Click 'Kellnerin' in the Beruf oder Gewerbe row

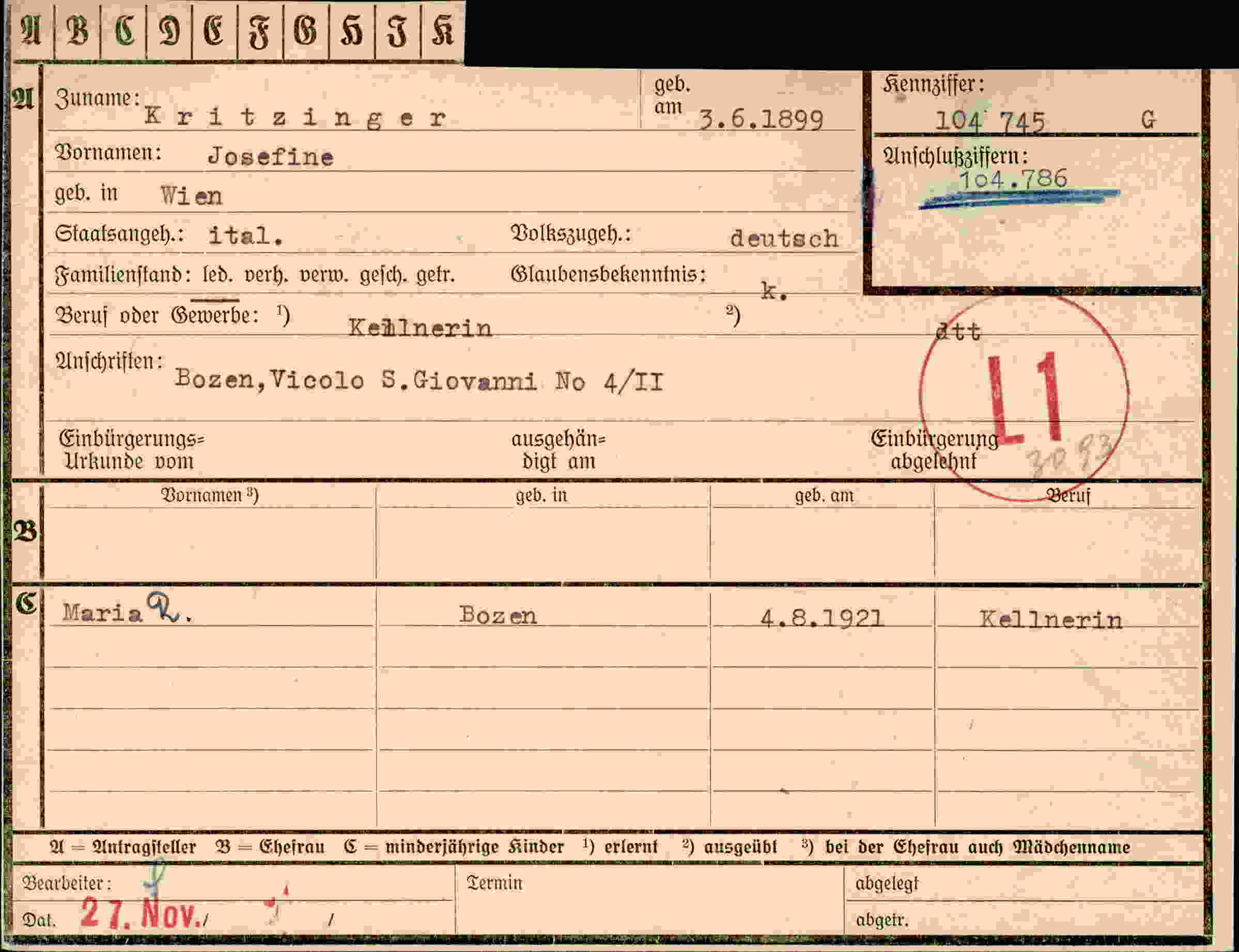420,328
